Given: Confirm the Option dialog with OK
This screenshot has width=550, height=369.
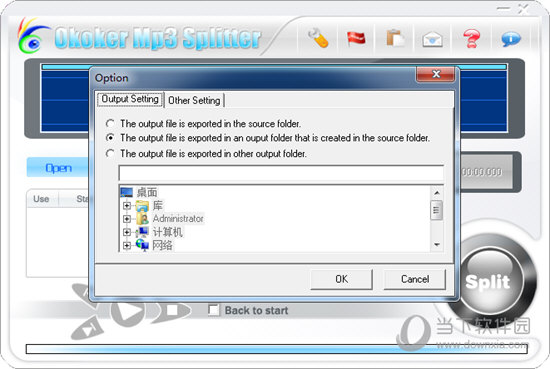Looking at the screenshot, I should point(341,279).
